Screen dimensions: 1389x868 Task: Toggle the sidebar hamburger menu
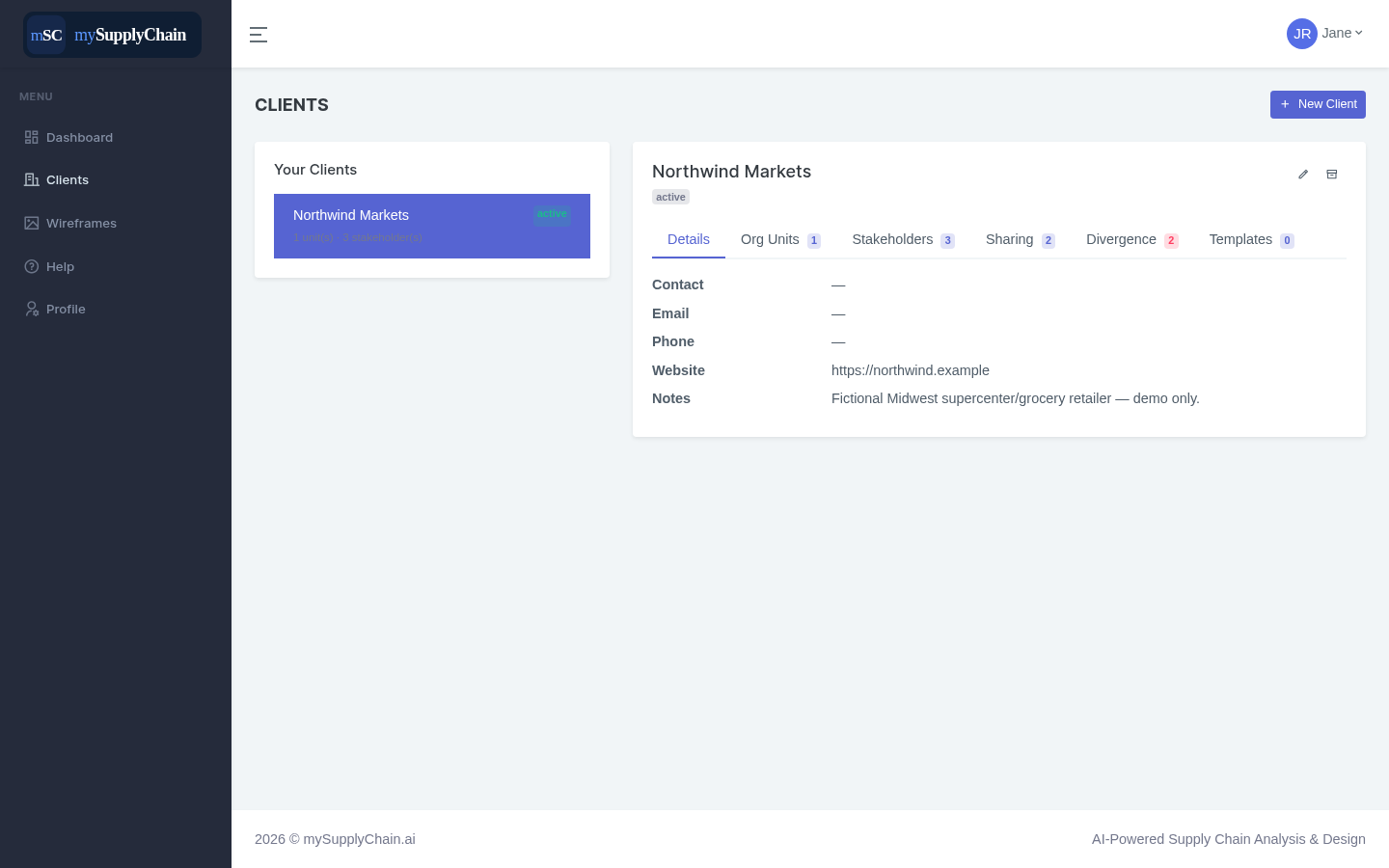(259, 35)
